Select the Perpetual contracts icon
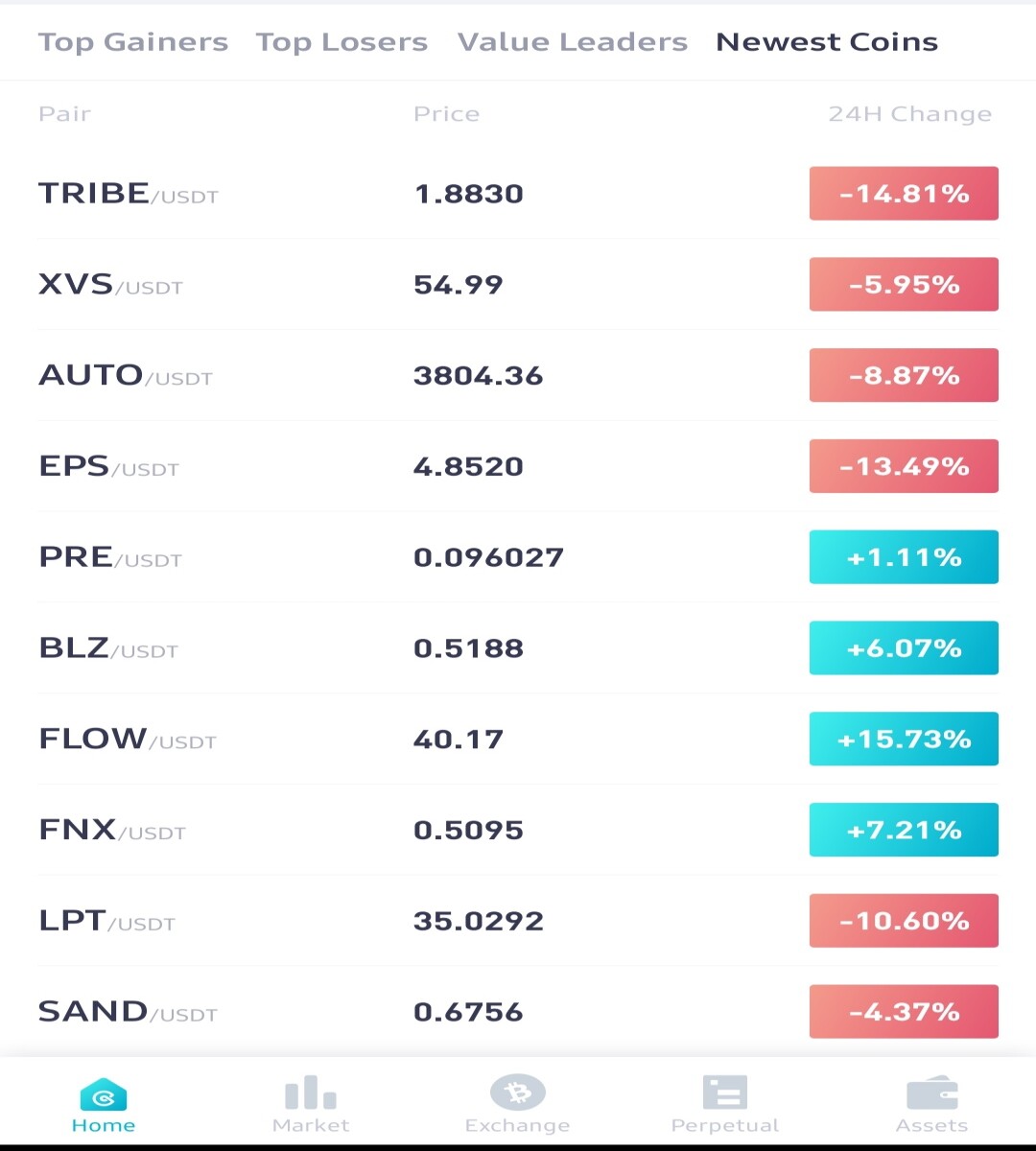 point(725,1092)
